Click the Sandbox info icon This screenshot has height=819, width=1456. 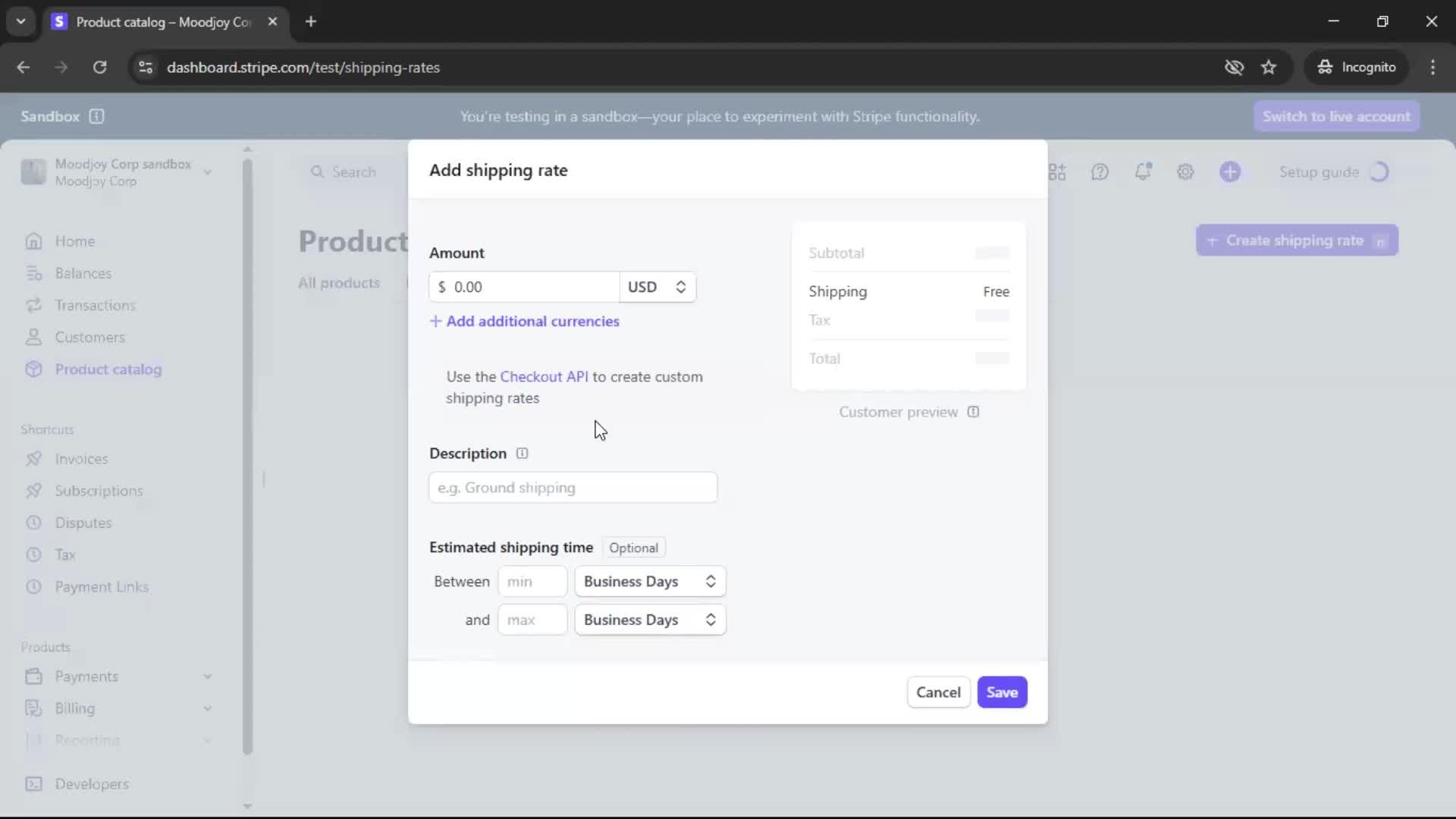tap(96, 116)
